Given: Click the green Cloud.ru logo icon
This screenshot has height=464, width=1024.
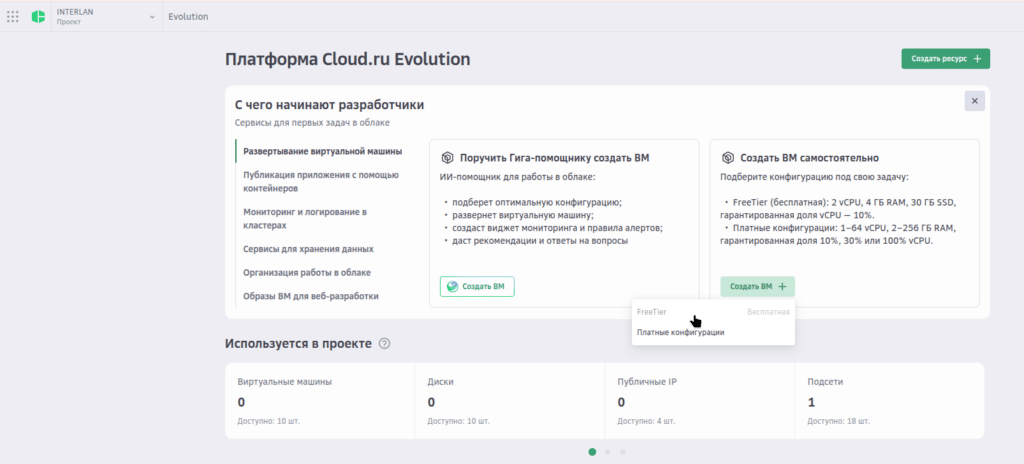Looking at the screenshot, I should 39,16.
